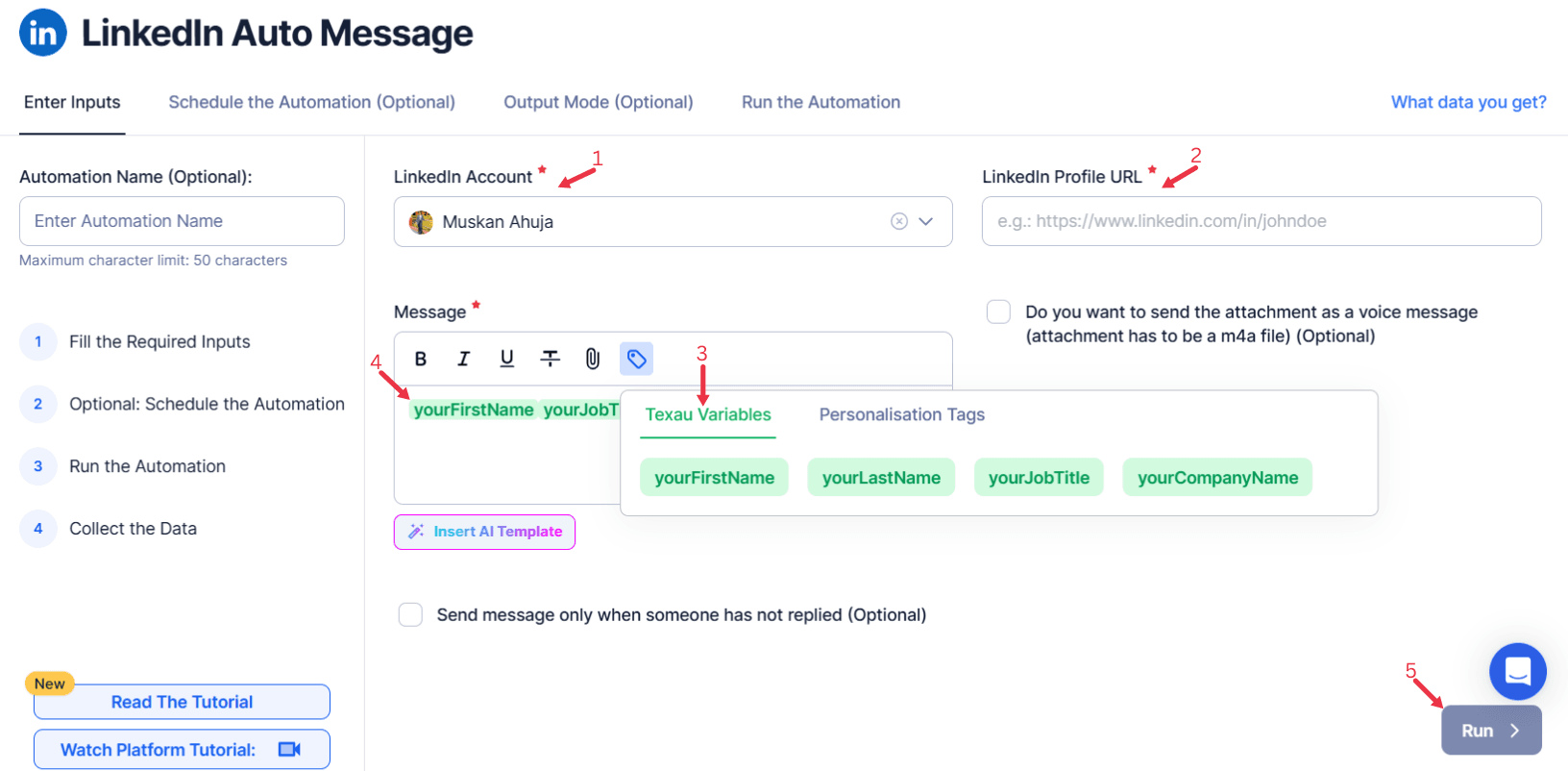Enable sending attachment as voice message
Image resolution: width=1568 pixels, height=771 pixels.
(x=999, y=312)
